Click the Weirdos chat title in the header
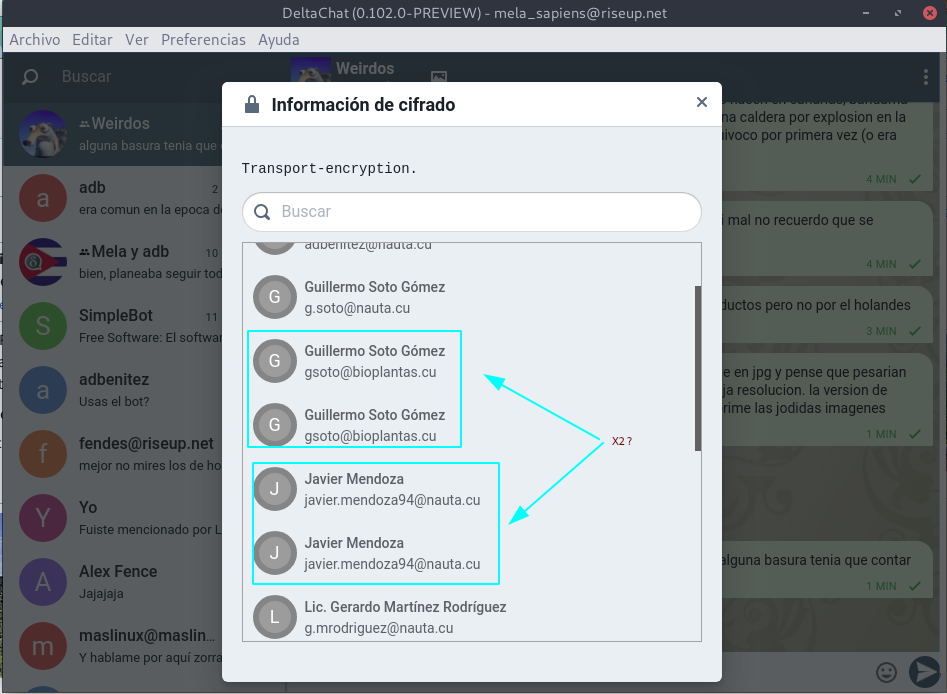This screenshot has height=694, width=947. point(365,68)
